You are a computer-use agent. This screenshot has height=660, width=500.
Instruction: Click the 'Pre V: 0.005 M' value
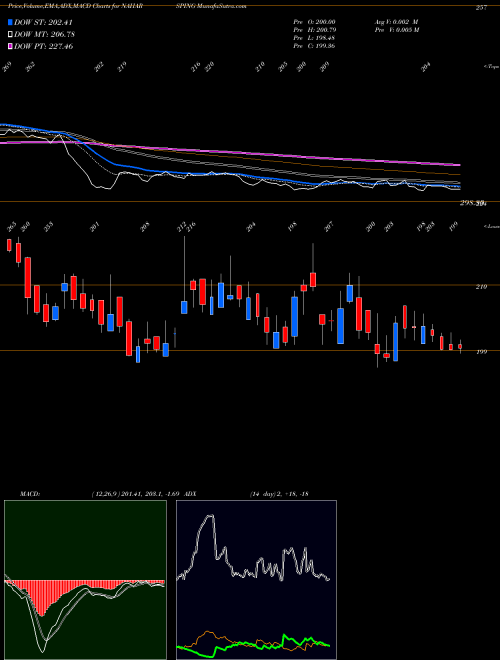[x=396, y=30]
